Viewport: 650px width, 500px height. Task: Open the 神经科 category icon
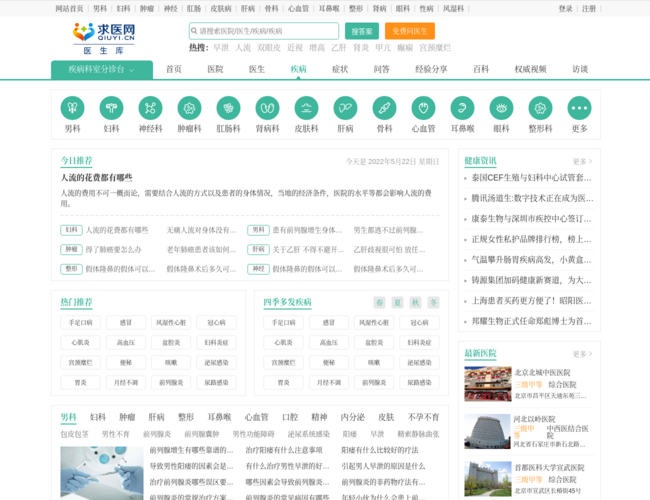150,108
